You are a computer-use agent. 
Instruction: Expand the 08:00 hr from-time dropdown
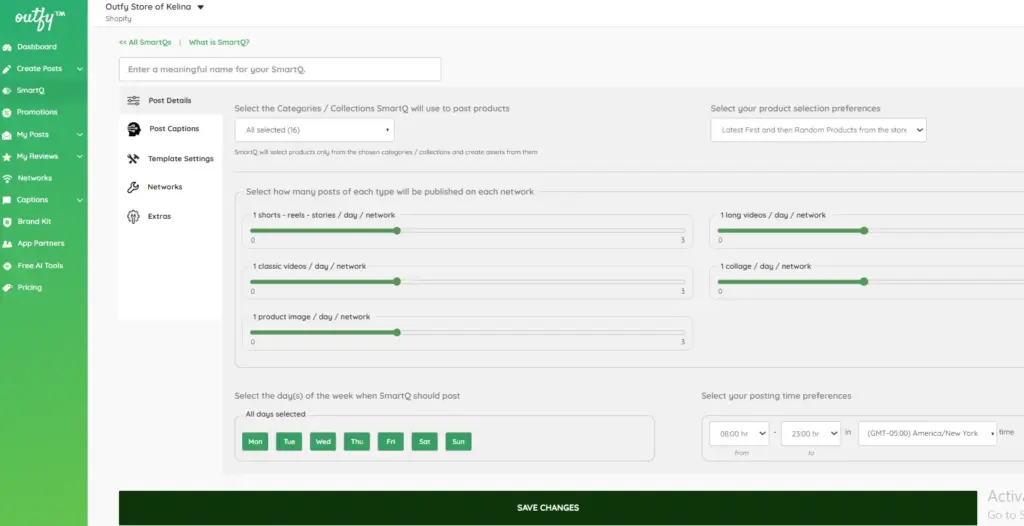pyautogui.click(x=738, y=433)
